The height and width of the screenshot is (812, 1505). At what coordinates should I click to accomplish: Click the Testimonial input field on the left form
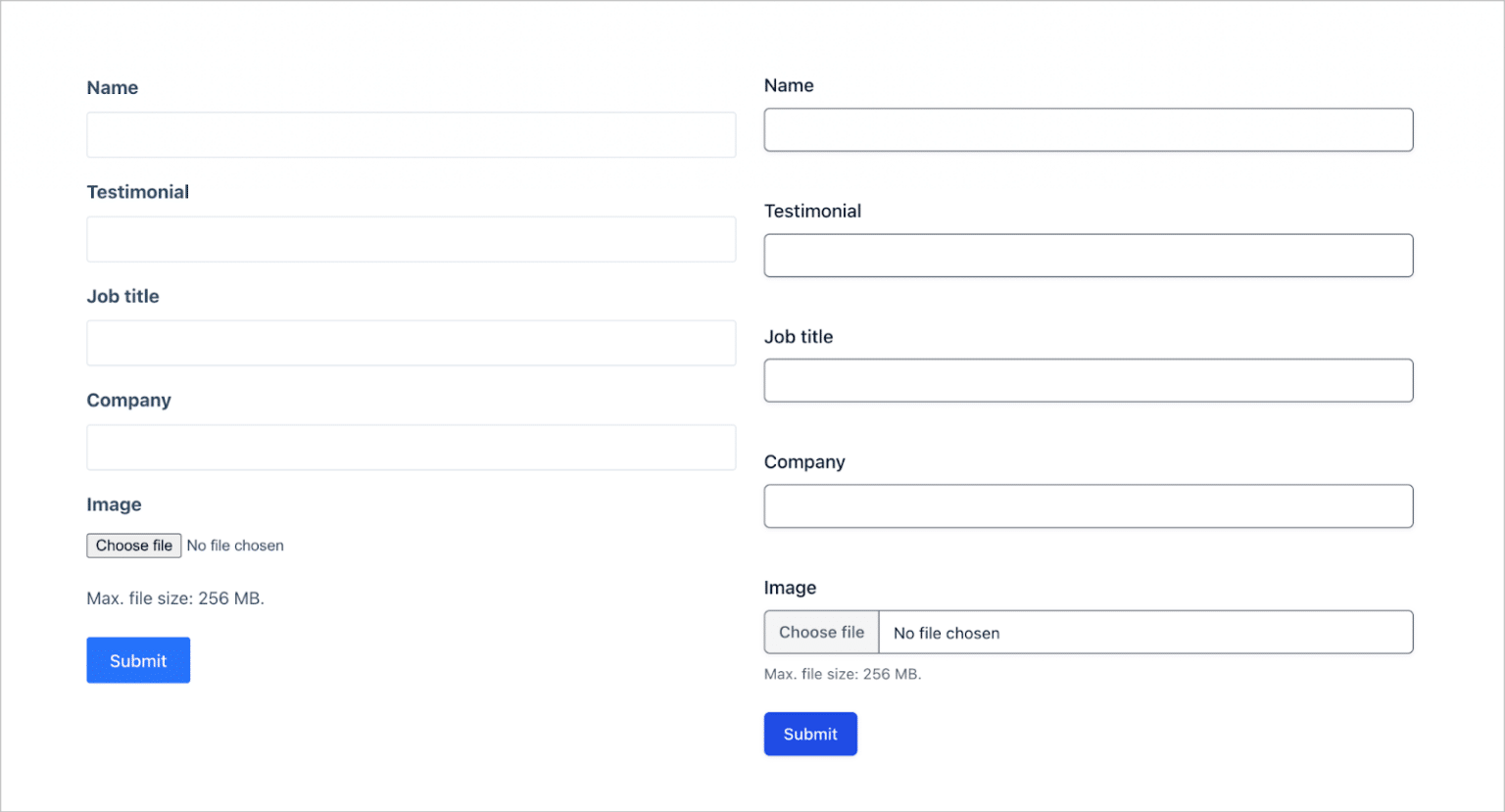pyautogui.click(x=411, y=239)
